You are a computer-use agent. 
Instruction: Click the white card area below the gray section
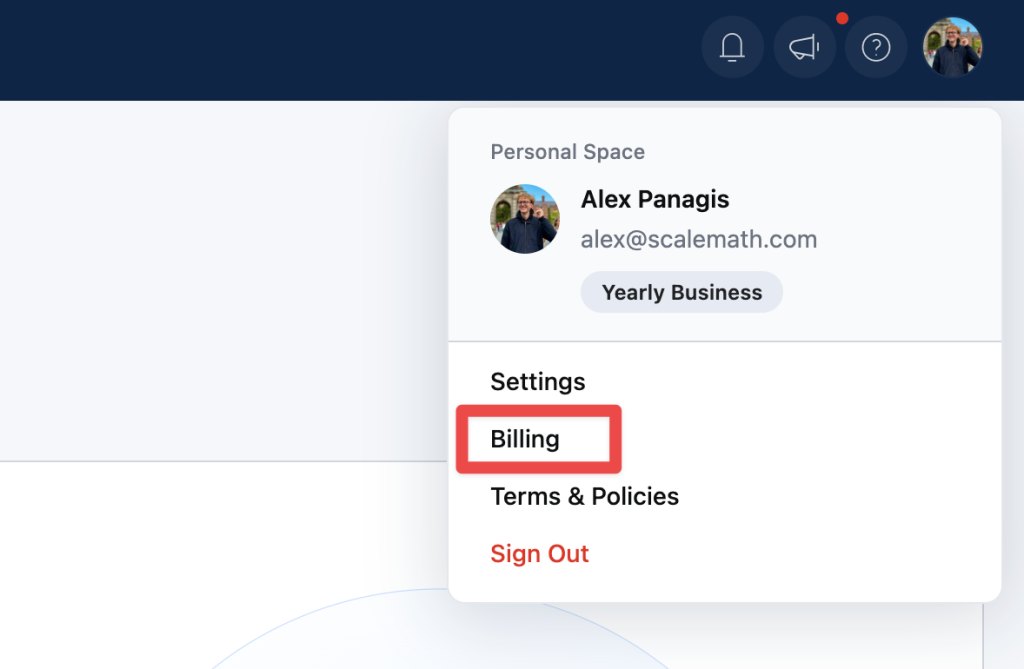point(222,523)
